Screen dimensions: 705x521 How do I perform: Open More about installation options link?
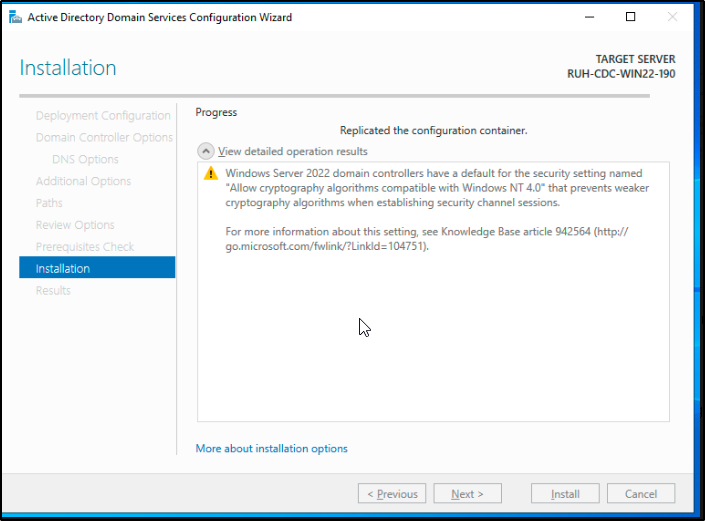coord(272,448)
